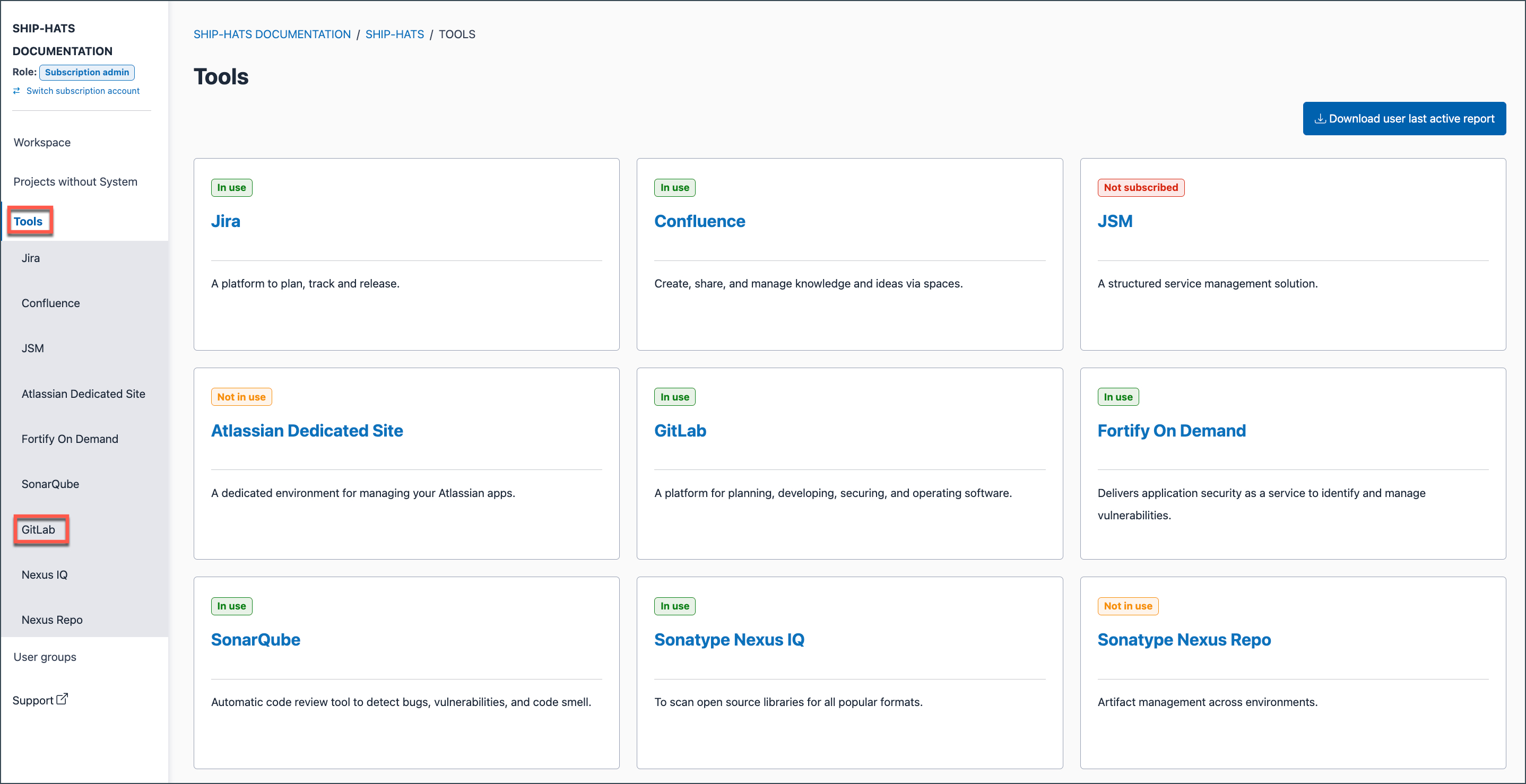Open Sonatype Nexus Repo card title
Screen dimensions: 1526x784
pyautogui.click(x=1184, y=640)
